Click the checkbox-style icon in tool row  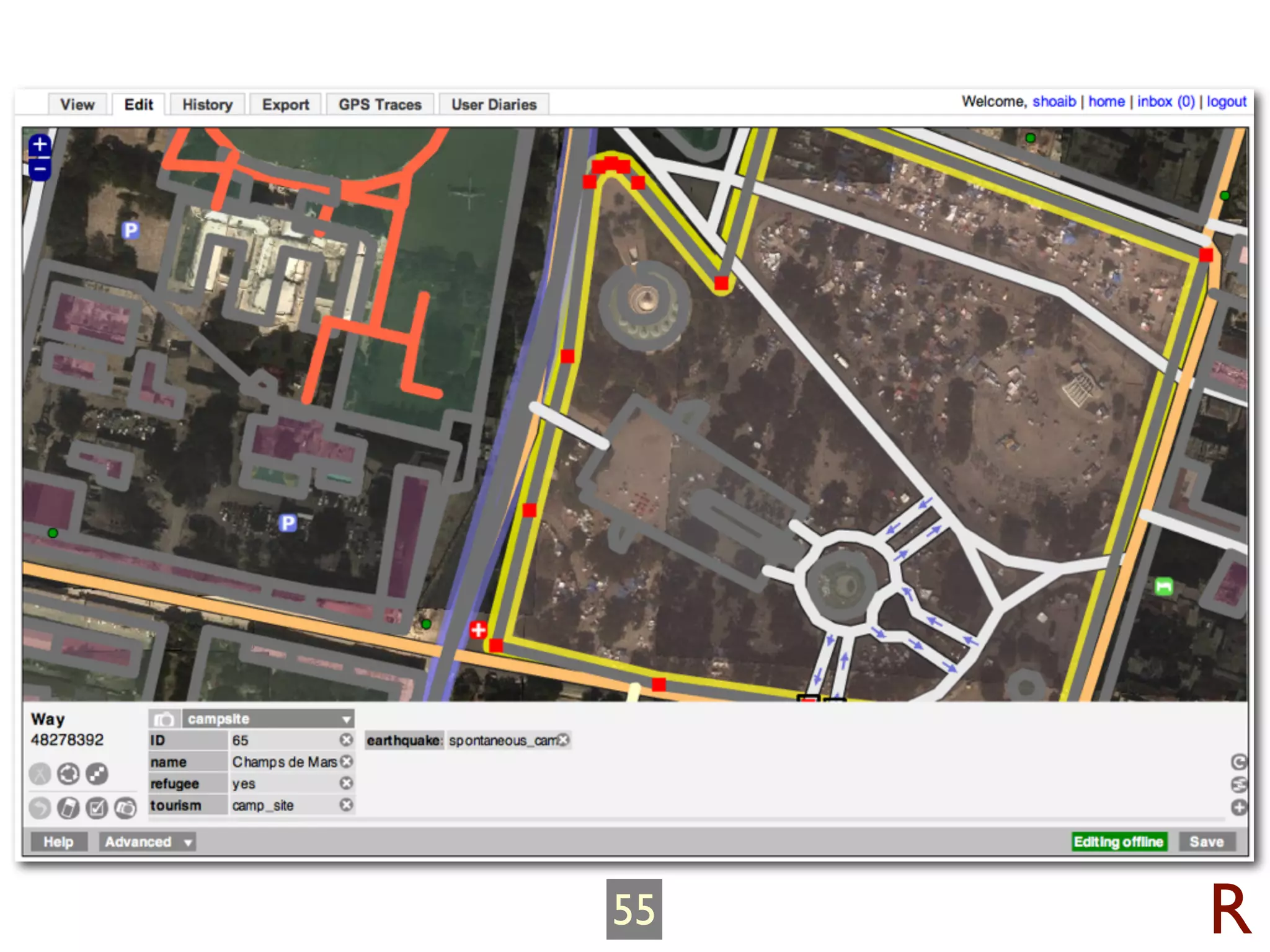click(97, 808)
